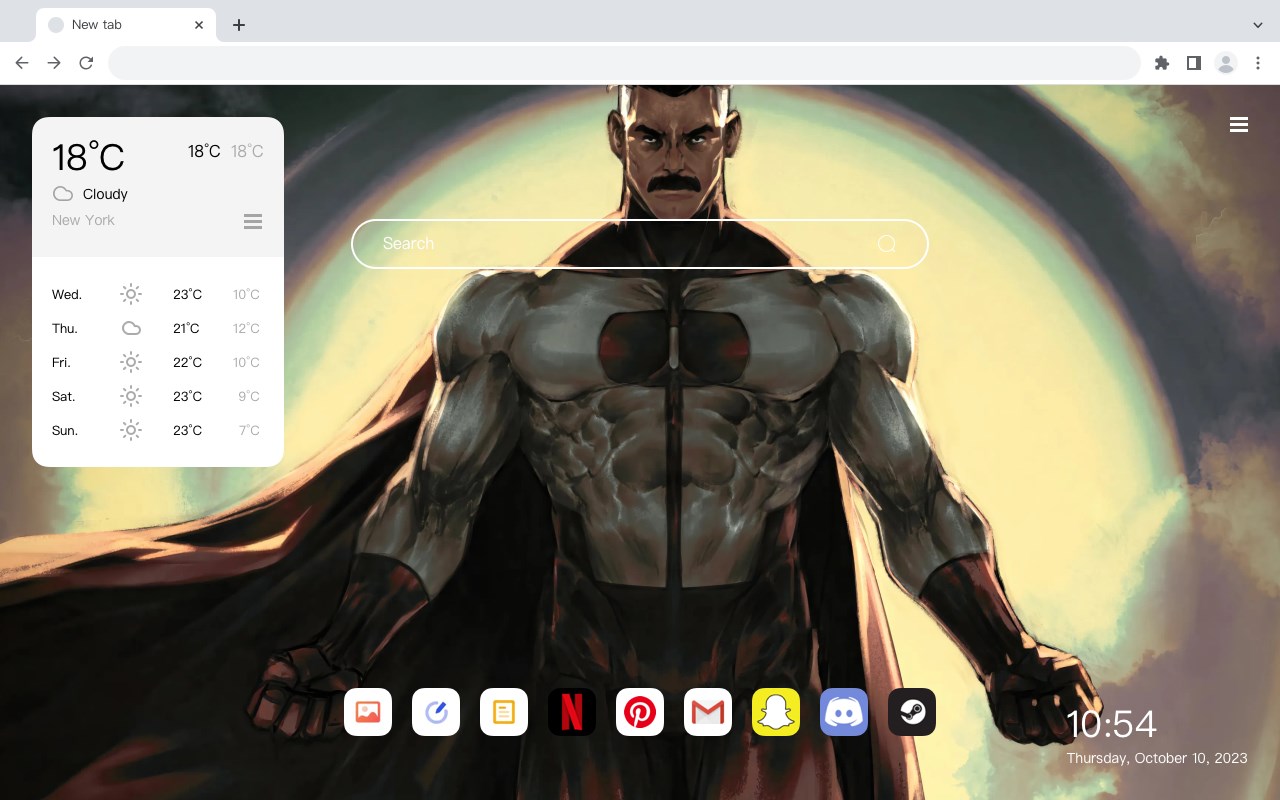Open the gallery photo shortcut icon
The width and height of the screenshot is (1280, 800).
[368, 712]
